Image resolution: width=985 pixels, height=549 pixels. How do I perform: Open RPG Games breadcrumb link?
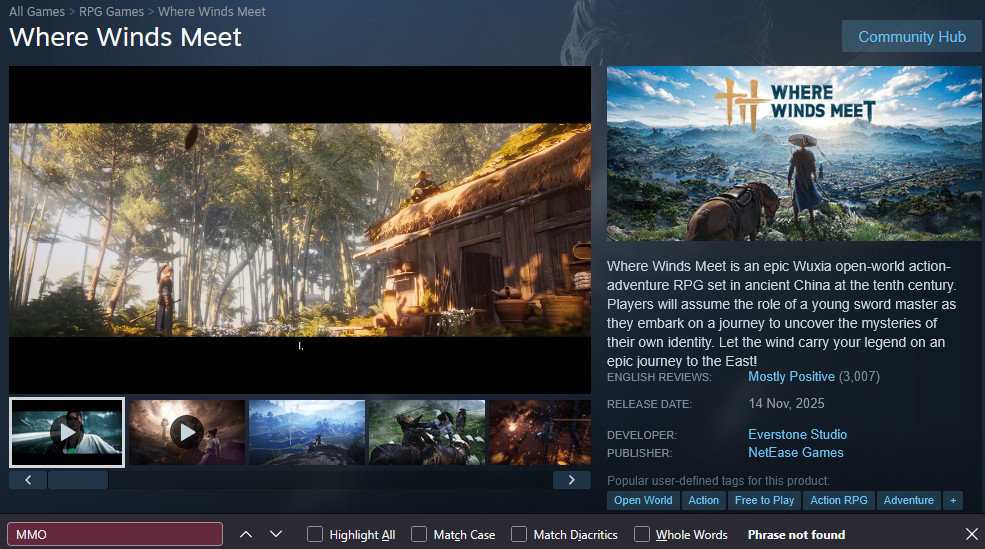point(111,11)
